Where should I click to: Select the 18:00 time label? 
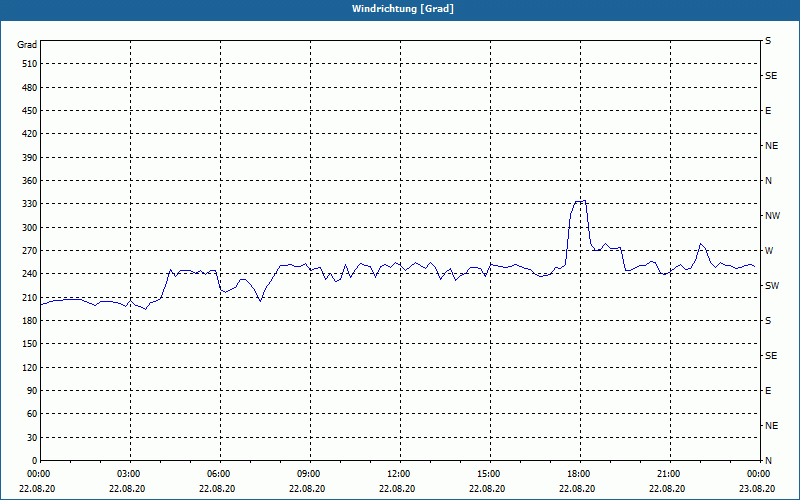click(x=579, y=474)
